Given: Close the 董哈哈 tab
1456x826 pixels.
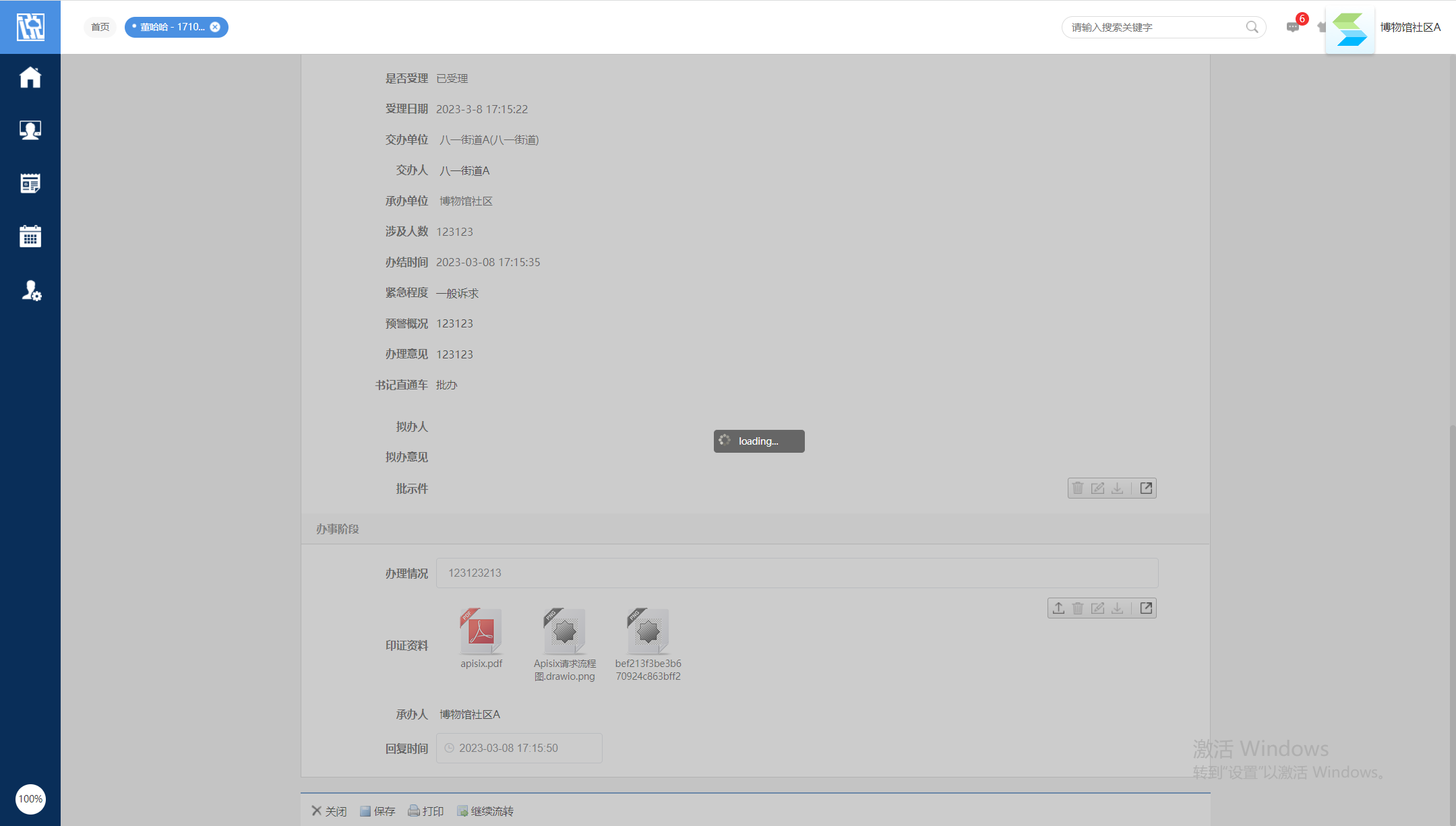Looking at the screenshot, I should coord(215,27).
